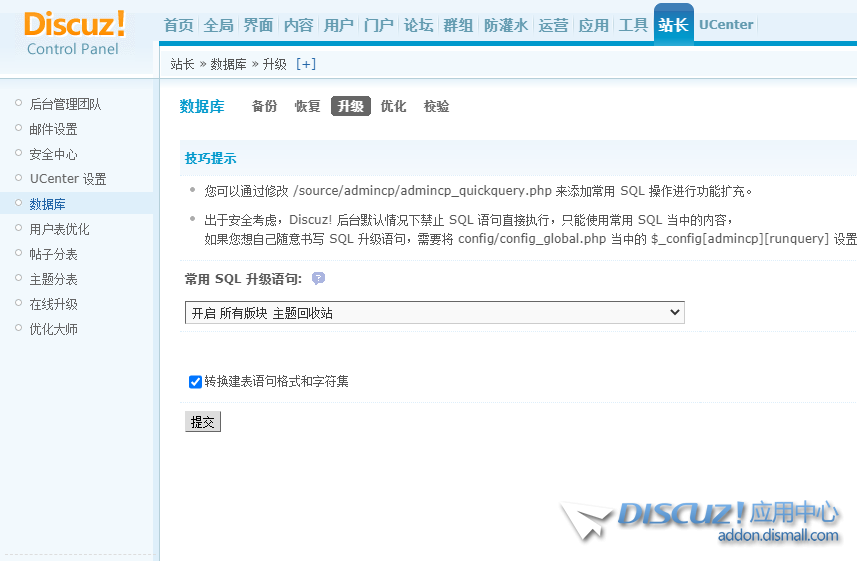Open the 门户 top menu

[379, 25]
